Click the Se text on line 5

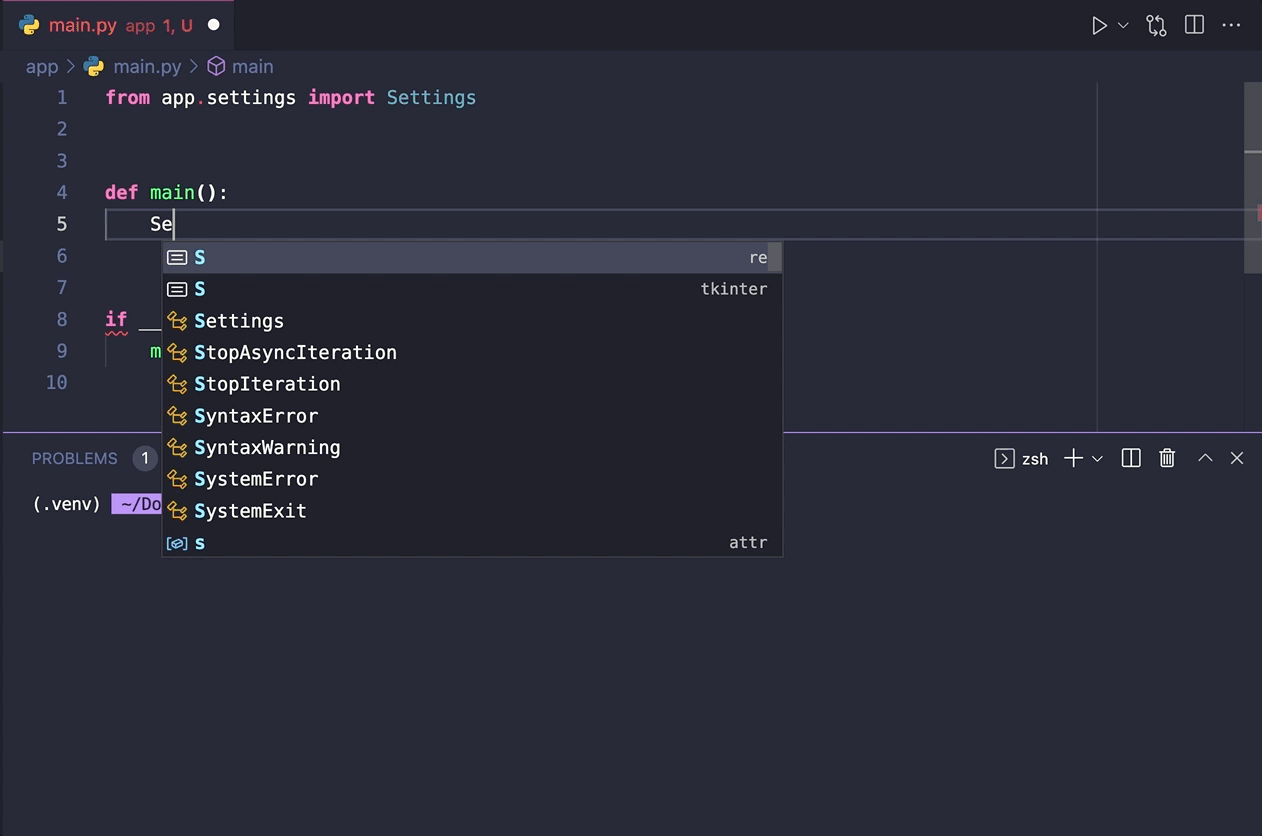pyautogui.click(x=161, y=224)
